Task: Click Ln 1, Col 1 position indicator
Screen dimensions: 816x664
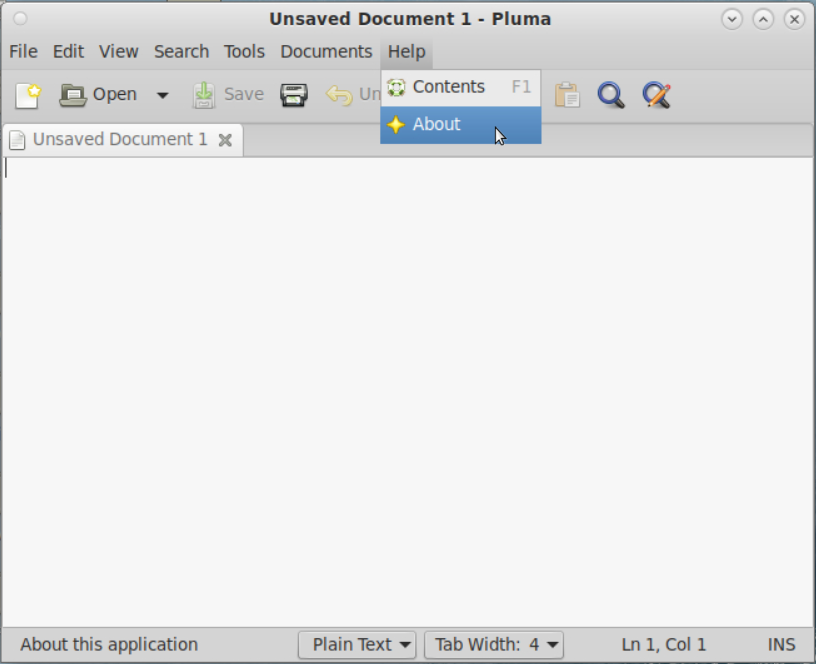Action: click(663, 644)
